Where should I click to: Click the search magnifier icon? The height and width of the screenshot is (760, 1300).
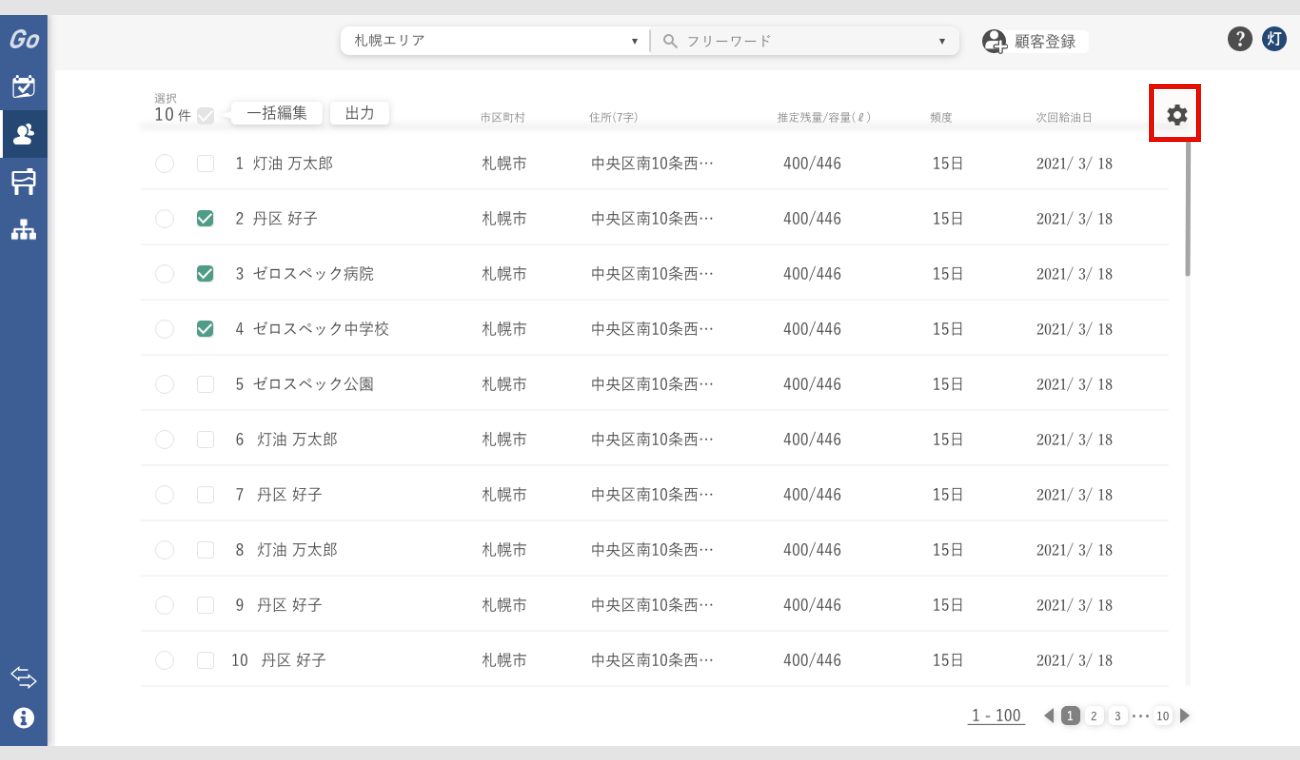pyautogui.click(x=670, y=41)
